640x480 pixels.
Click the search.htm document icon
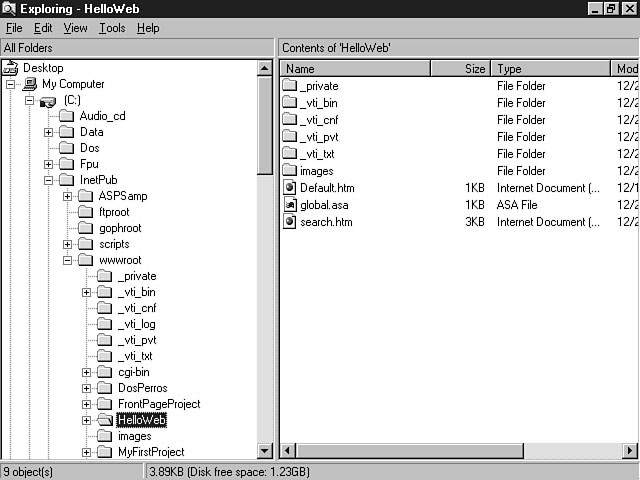coord(290,222)
